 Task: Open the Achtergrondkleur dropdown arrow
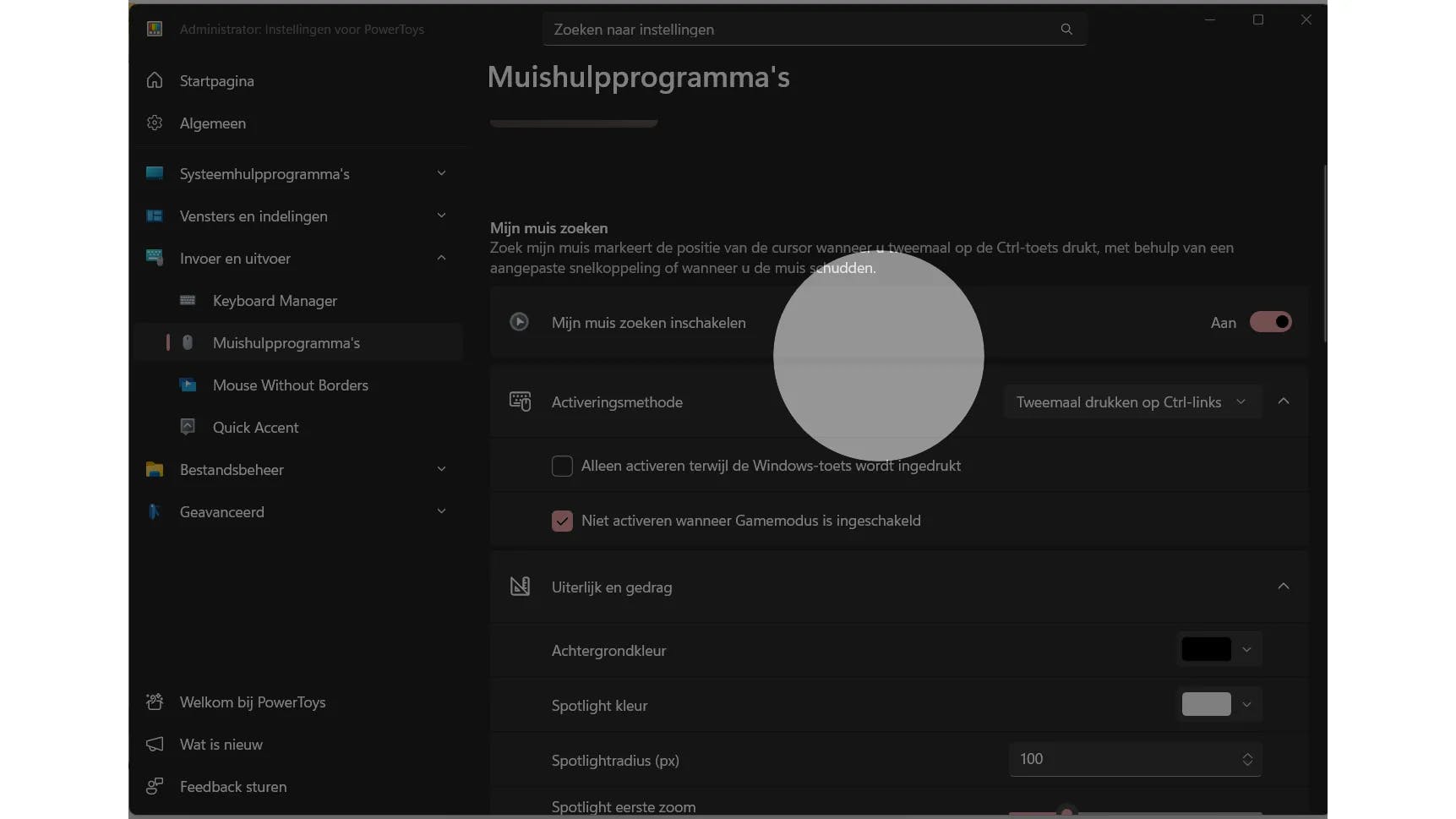1246,650
